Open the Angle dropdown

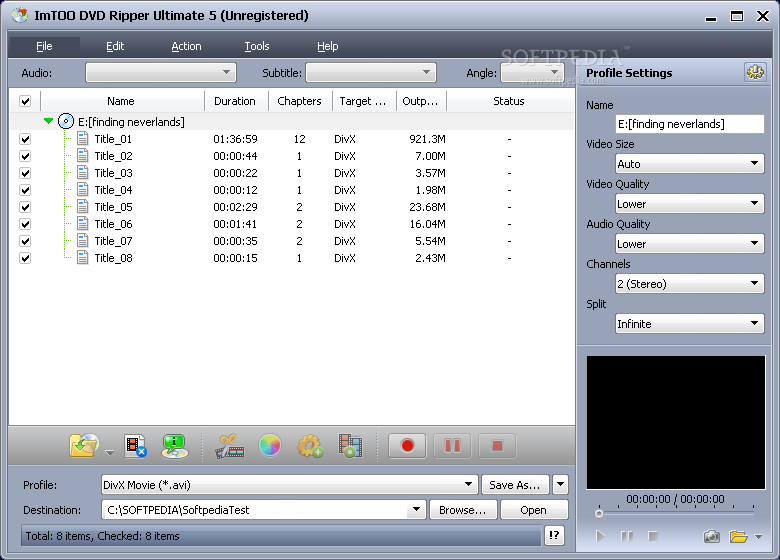[532, 73]
